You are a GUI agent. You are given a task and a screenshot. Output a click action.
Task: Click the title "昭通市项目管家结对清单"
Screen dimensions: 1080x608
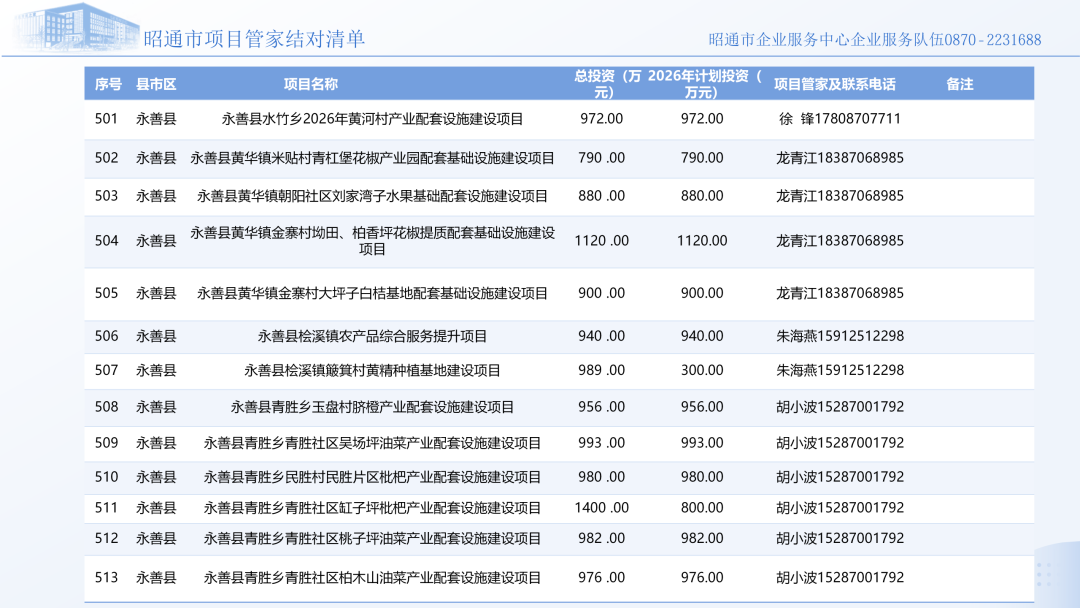[x=253, y=39]
